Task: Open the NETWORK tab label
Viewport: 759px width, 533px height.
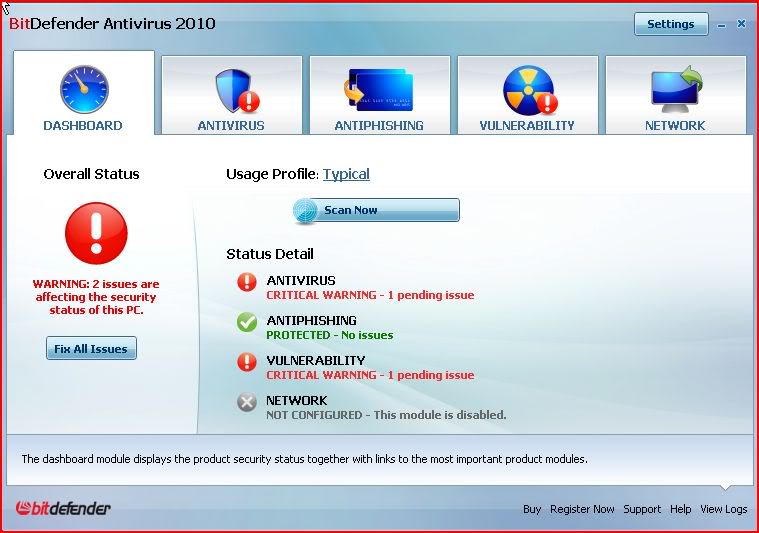Action: [675, 126]
